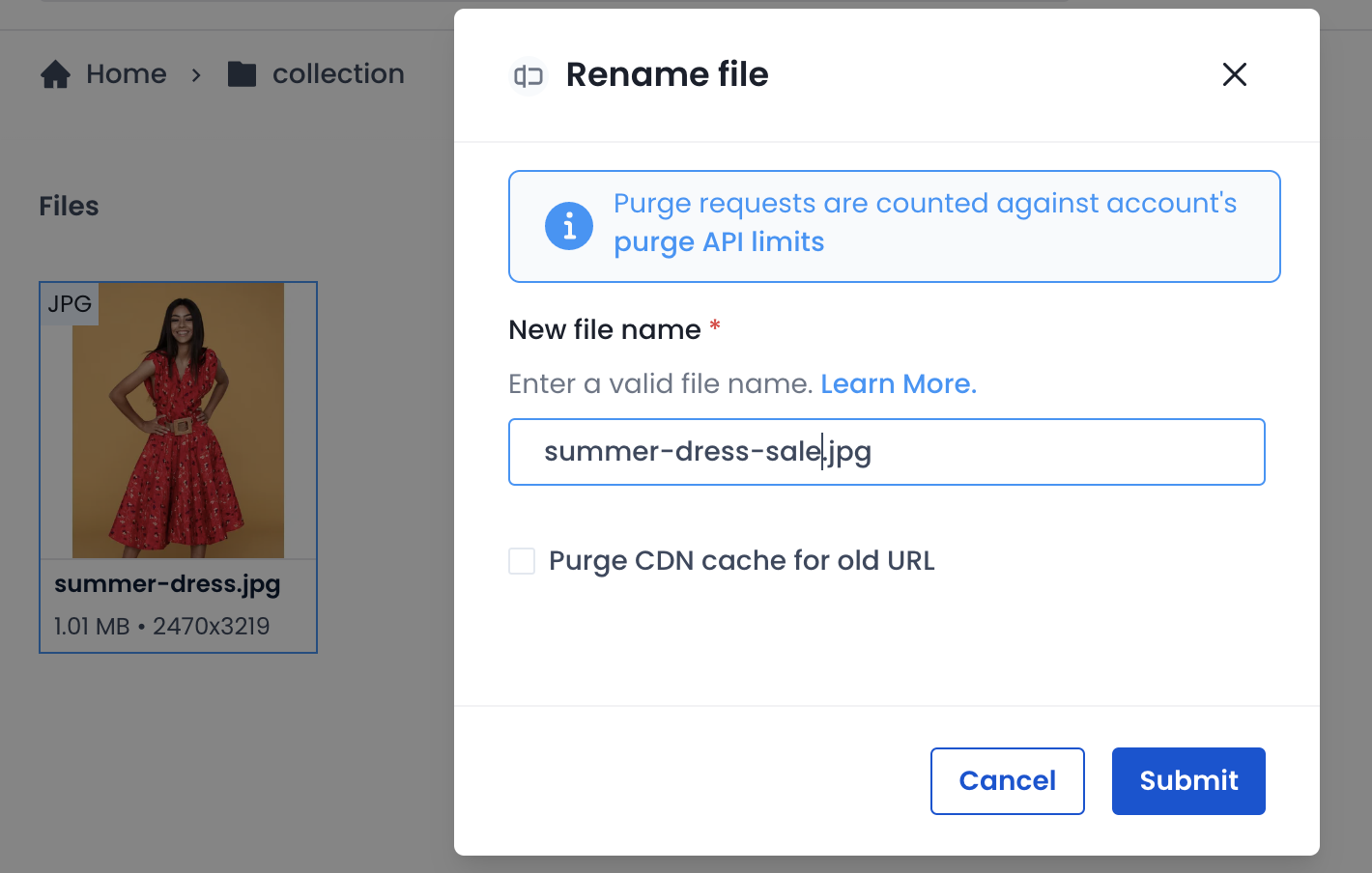The image size is (1372, 873).
Task: Open the collection breadcrumb folder
Action: (x=338, y=74)
